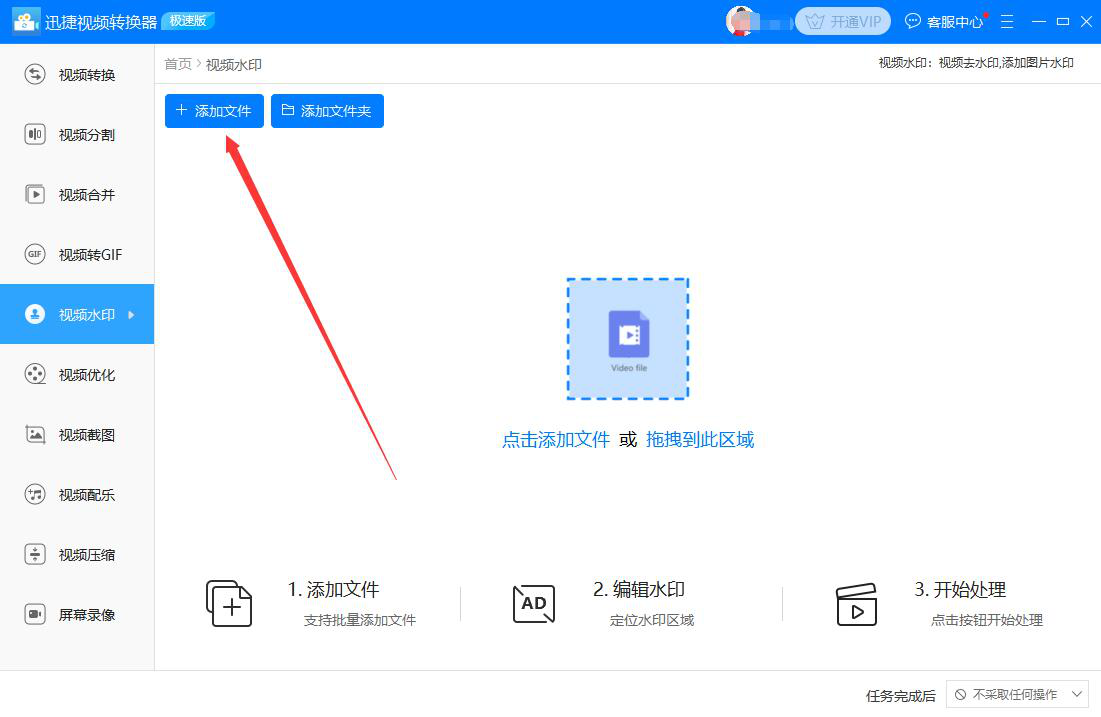
Task: Select the 视频压缩 menu label
Action: (x=87, y=555)
